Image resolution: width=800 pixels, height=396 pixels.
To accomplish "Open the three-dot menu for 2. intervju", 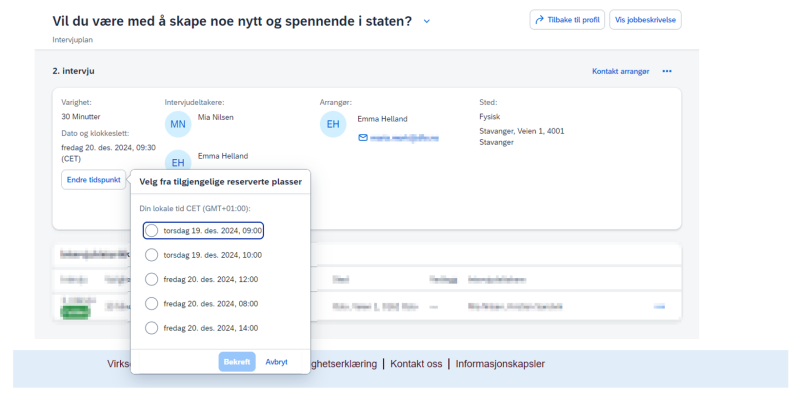I will [x=667, y=71].
